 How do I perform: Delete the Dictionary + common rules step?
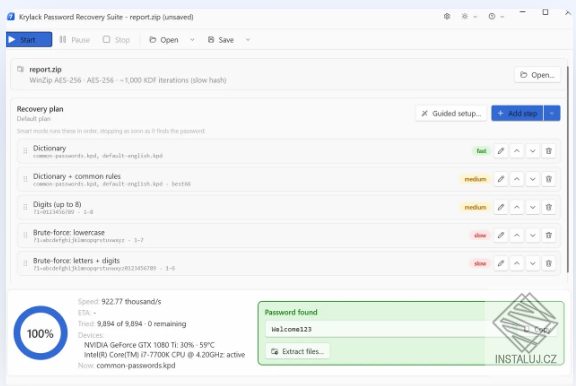coord(549,179)
